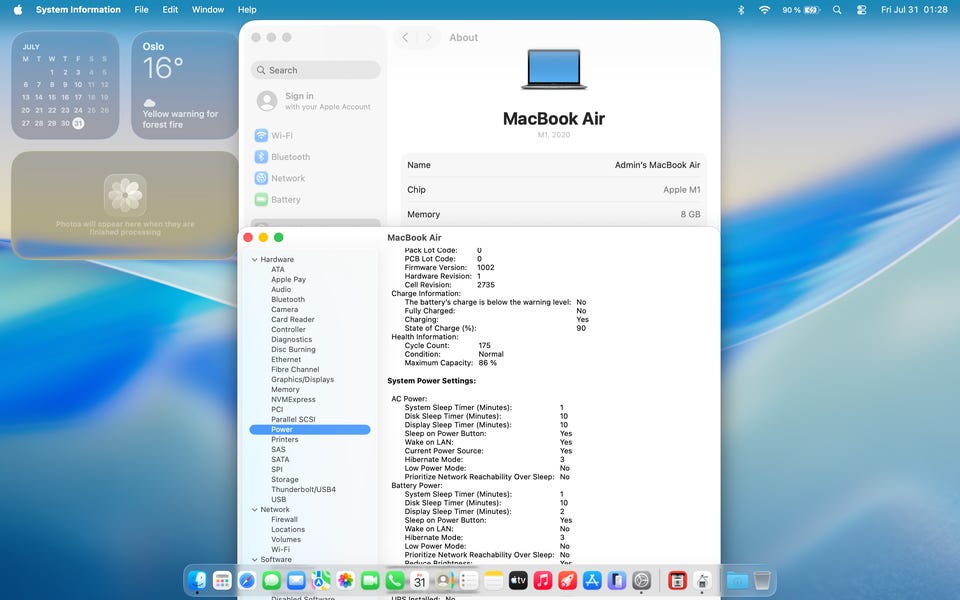This screenshot has width=960, height=600.
Task: Open Messages app in Dock
Action: pyautogui.click(x=271, y=580)
